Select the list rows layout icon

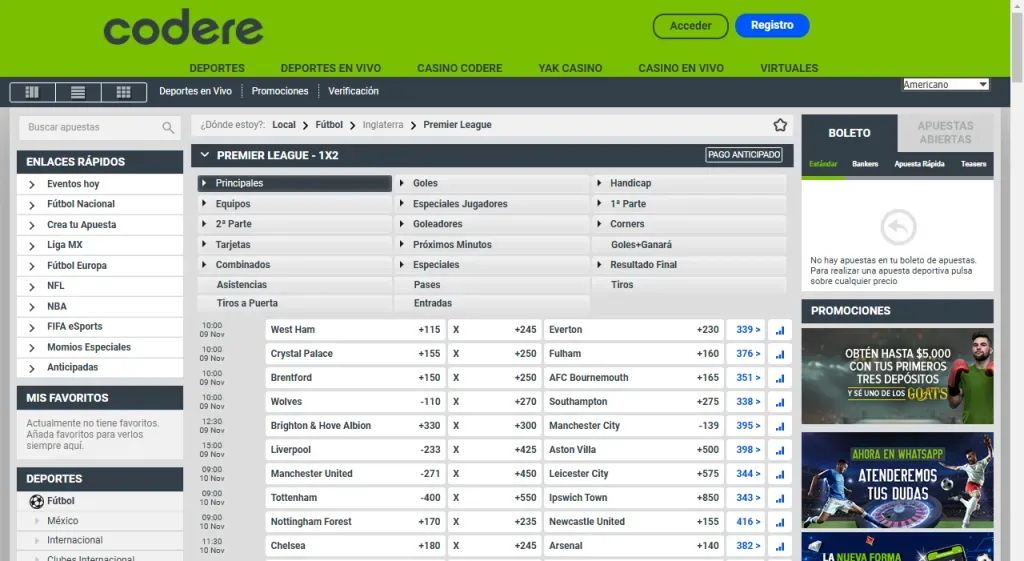coord(78,92)
